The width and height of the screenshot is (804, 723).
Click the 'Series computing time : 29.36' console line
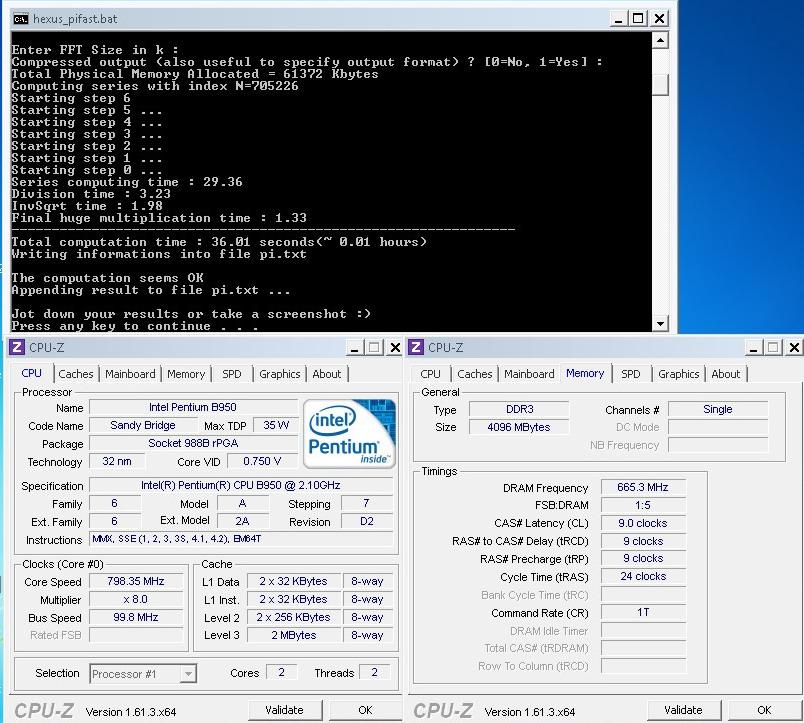click(127, 182)
